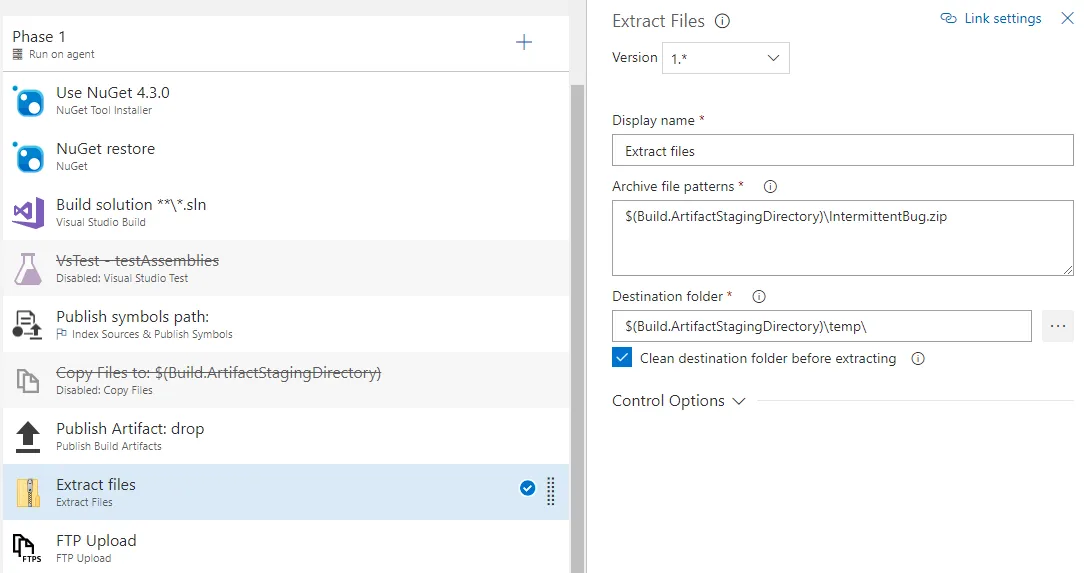
Task: Click the drag handle on Extract files
Action: tap(551, 491)
